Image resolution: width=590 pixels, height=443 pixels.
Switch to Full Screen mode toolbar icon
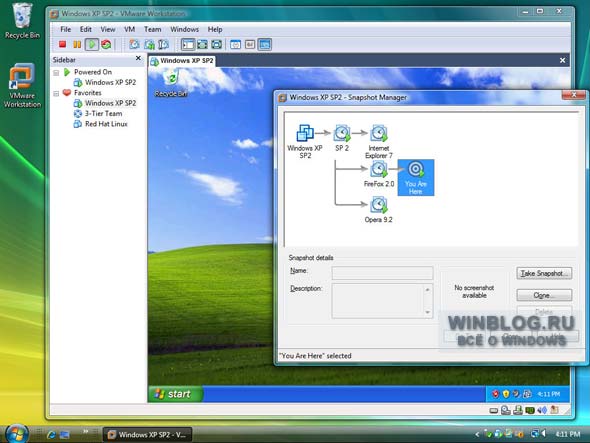tap(216, 44)
